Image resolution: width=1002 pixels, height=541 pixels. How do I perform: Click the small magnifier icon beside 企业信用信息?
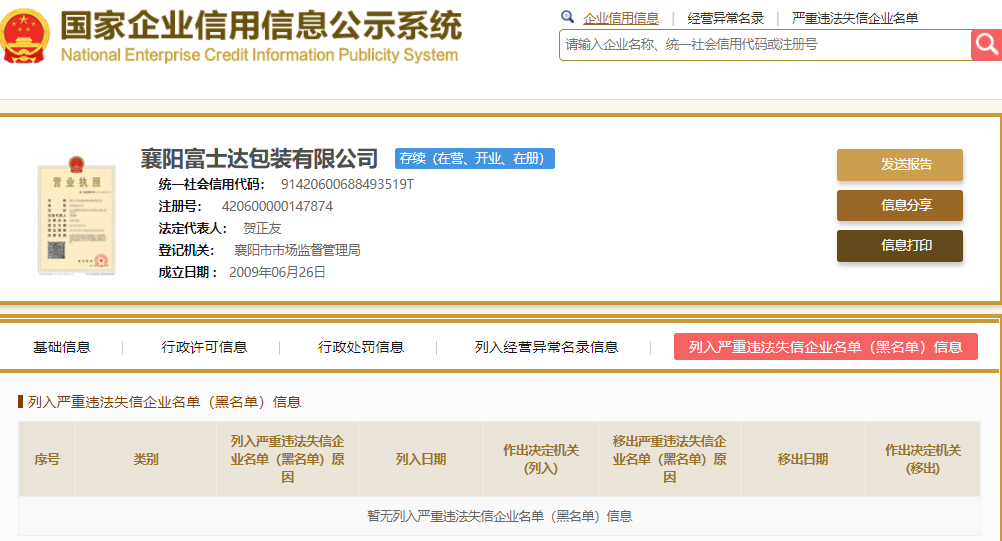(x=567, y=17)
